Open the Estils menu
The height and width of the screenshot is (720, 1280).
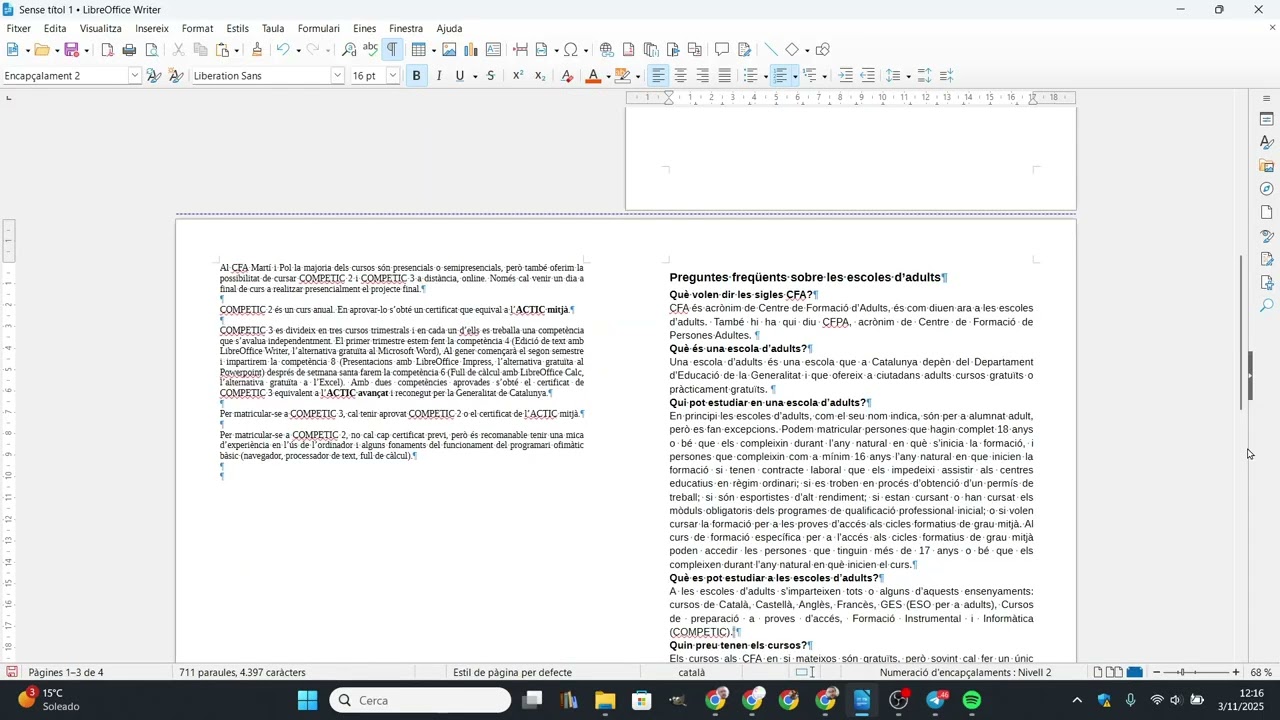238,29
